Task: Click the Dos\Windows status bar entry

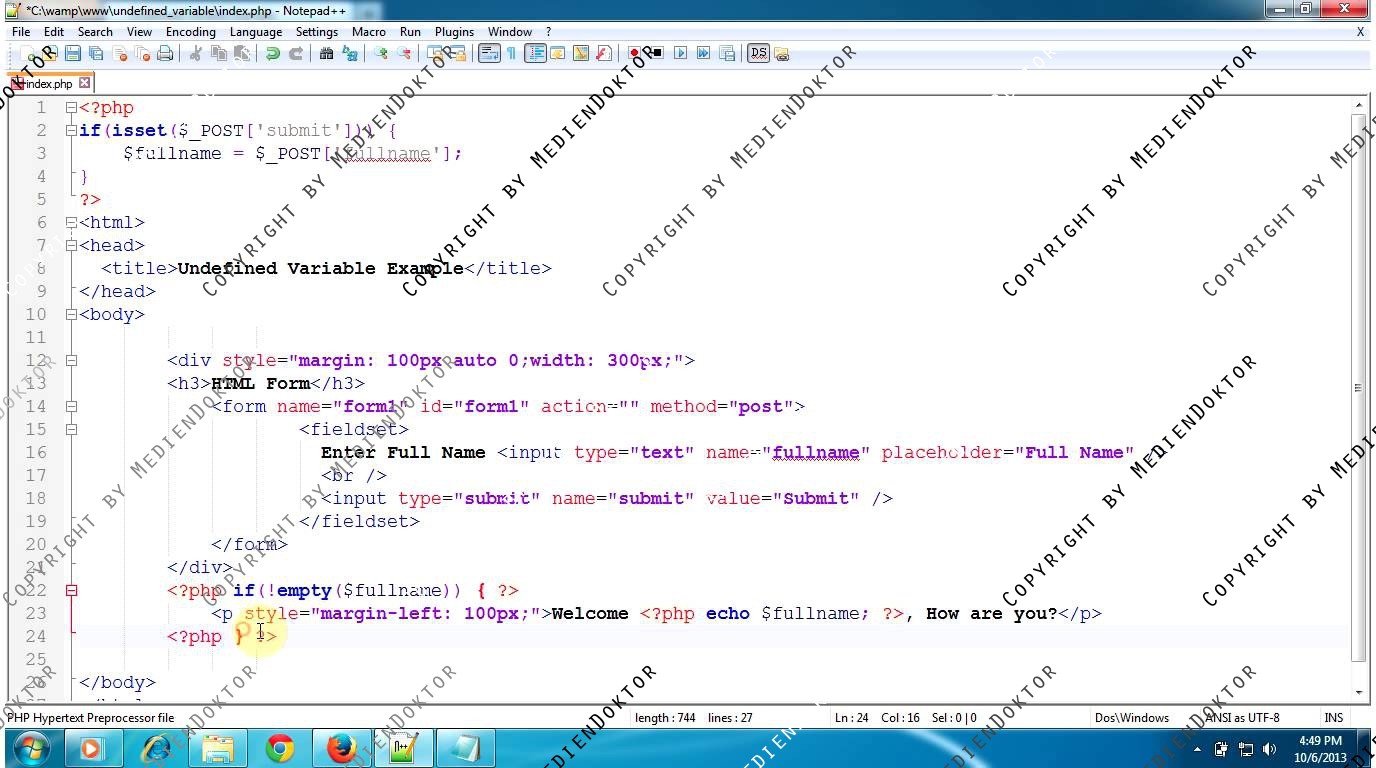Action: 1132,717
